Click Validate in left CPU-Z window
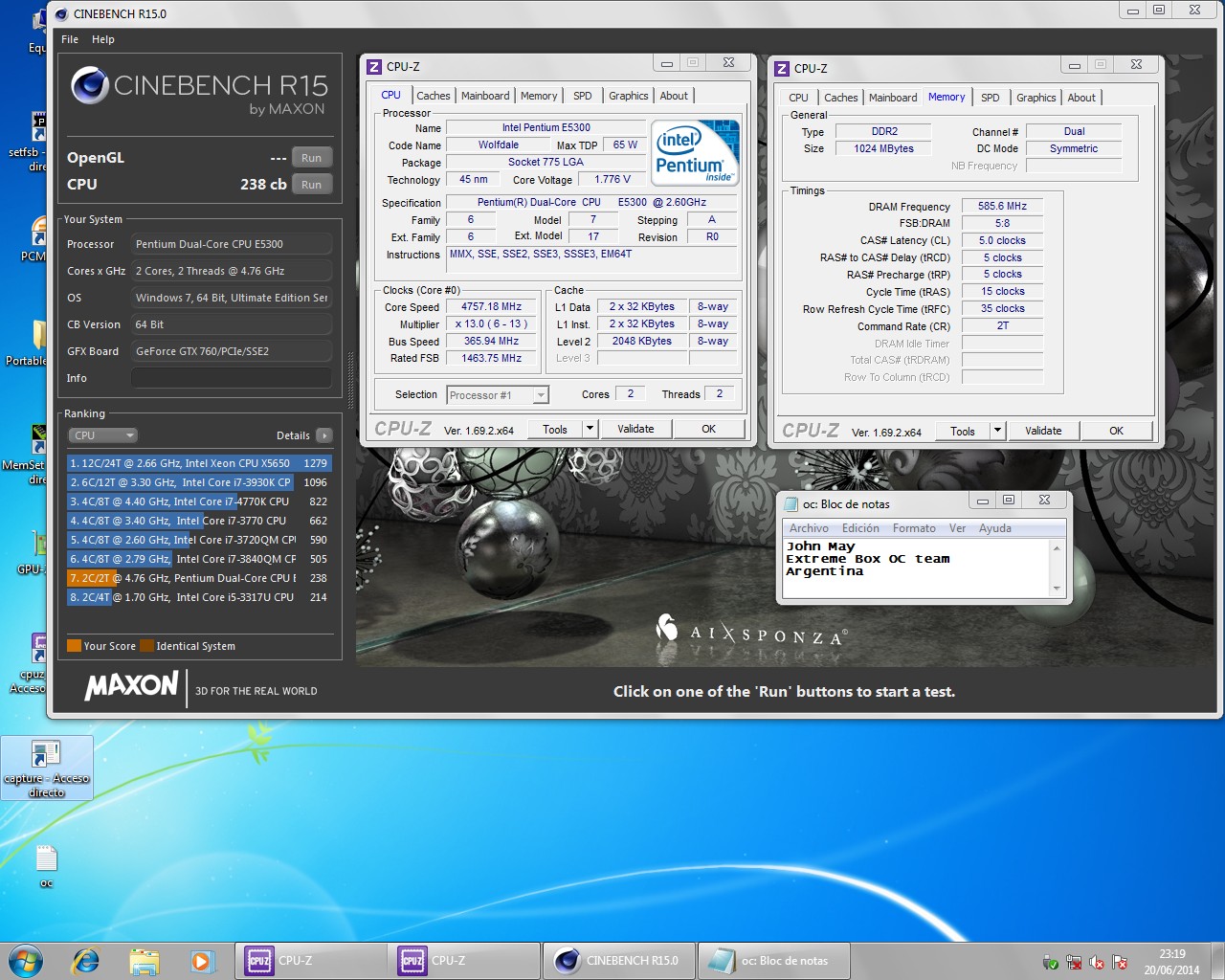This screenshot has height=980, width=1225. [x=635, y=430]
